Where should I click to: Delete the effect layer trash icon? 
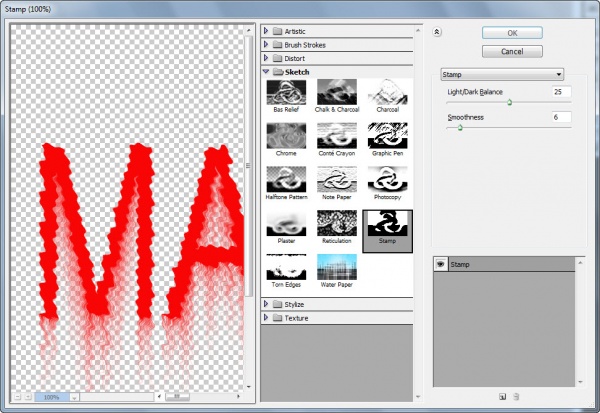[515, 397]
